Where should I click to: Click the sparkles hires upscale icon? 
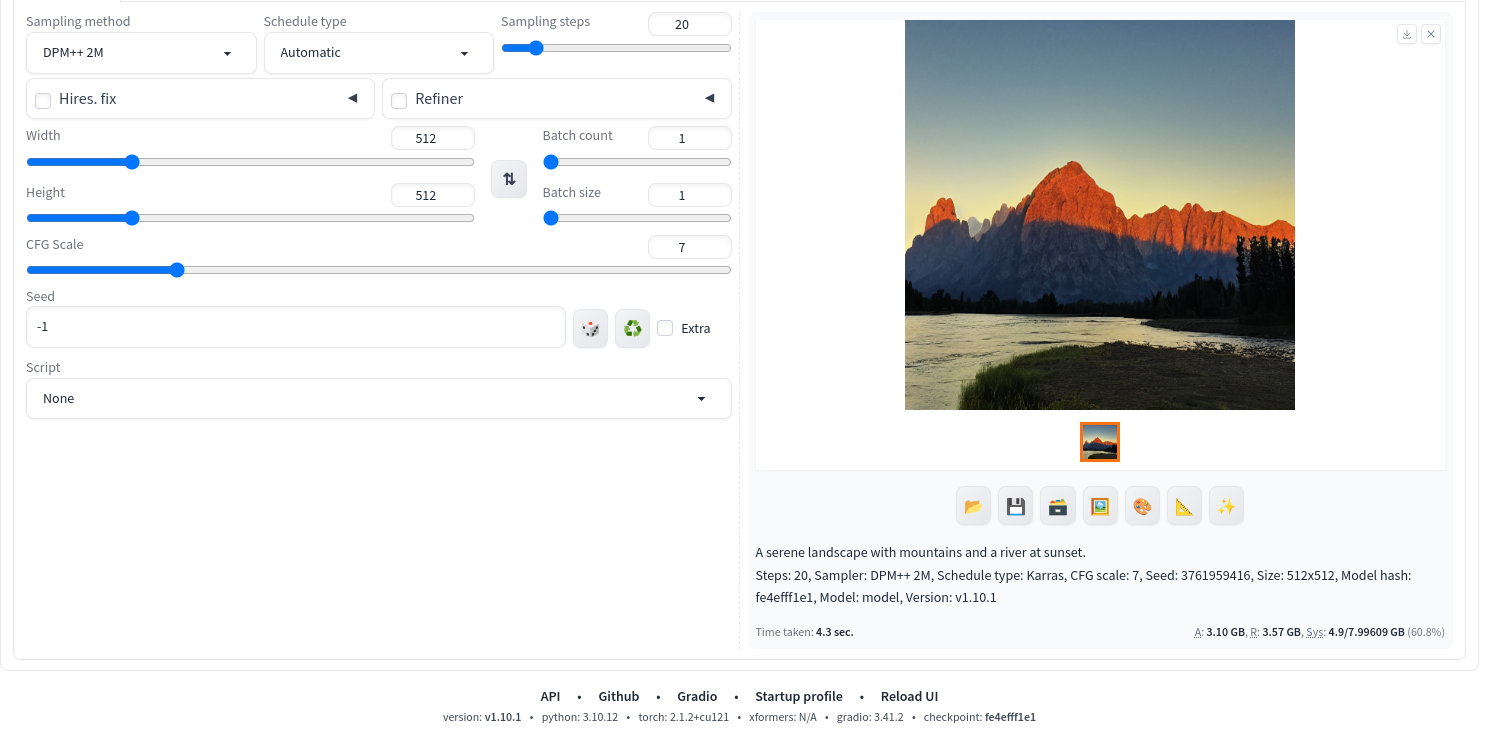1226,507
